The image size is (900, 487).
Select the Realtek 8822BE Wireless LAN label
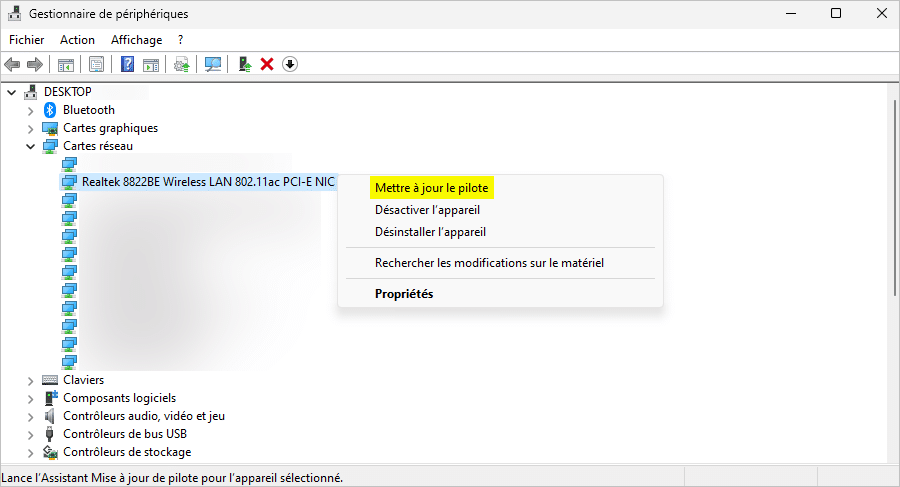click(x=208, y=182)
